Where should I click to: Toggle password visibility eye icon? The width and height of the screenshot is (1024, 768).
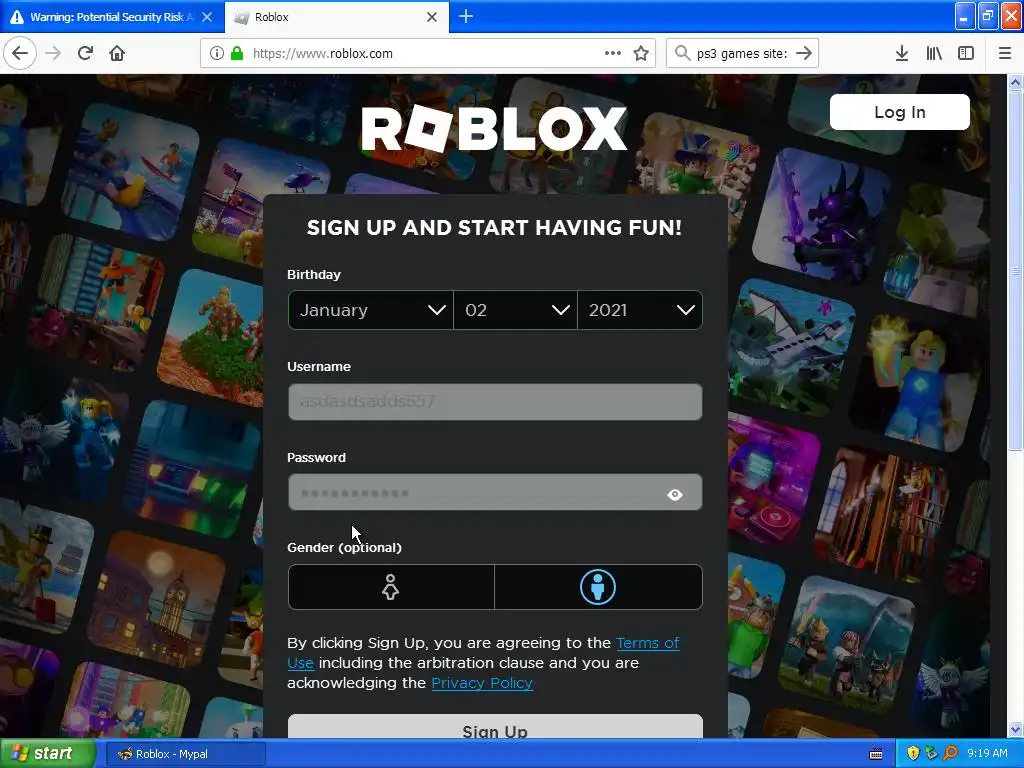tap(675, 495)
